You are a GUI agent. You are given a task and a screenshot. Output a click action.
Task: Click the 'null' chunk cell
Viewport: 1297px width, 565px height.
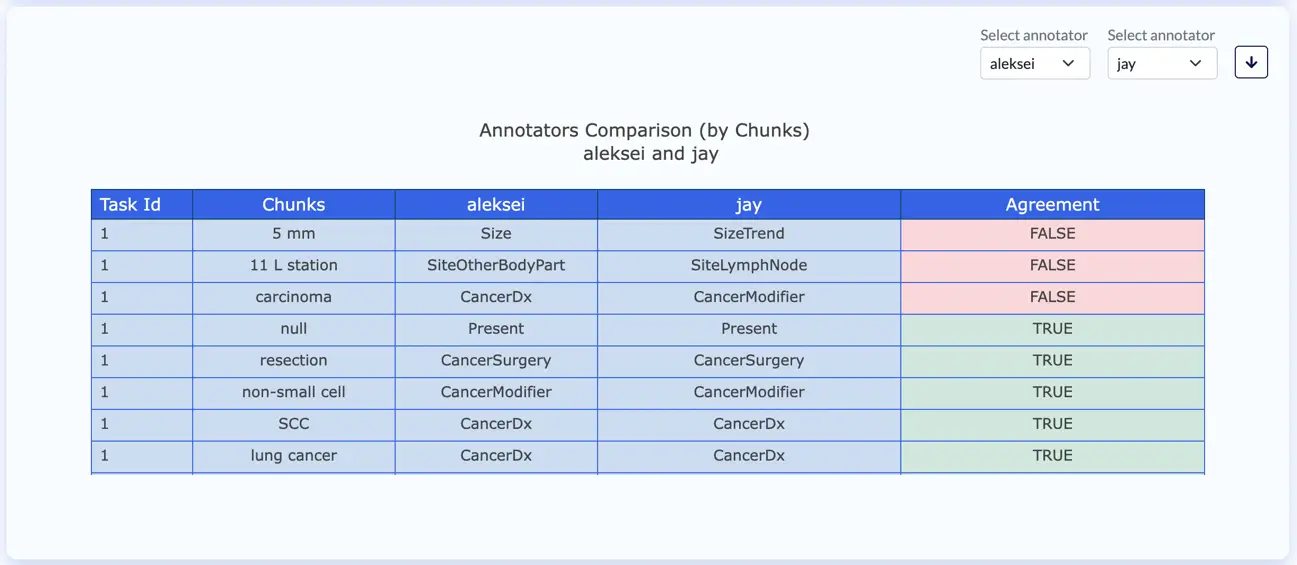click(x=294, y=329)
